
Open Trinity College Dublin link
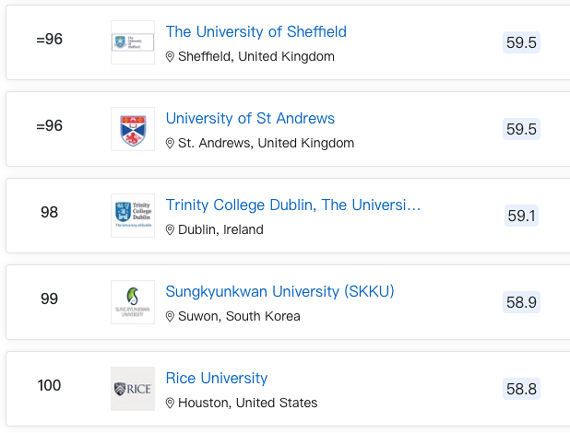click(x=293, y=205)
